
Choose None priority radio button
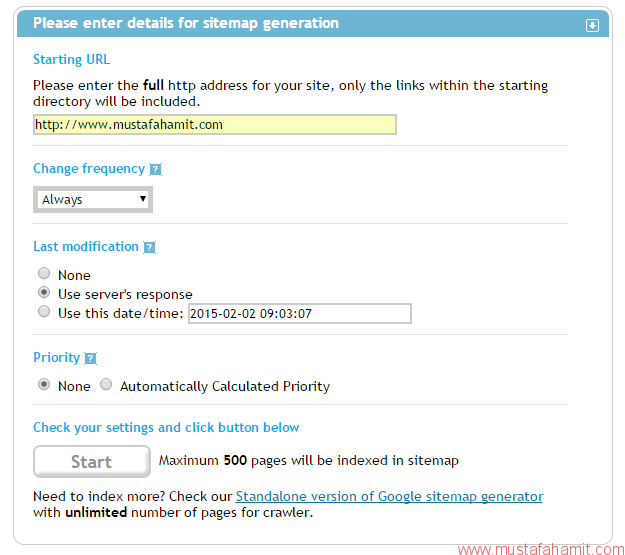tap(44, 384)
